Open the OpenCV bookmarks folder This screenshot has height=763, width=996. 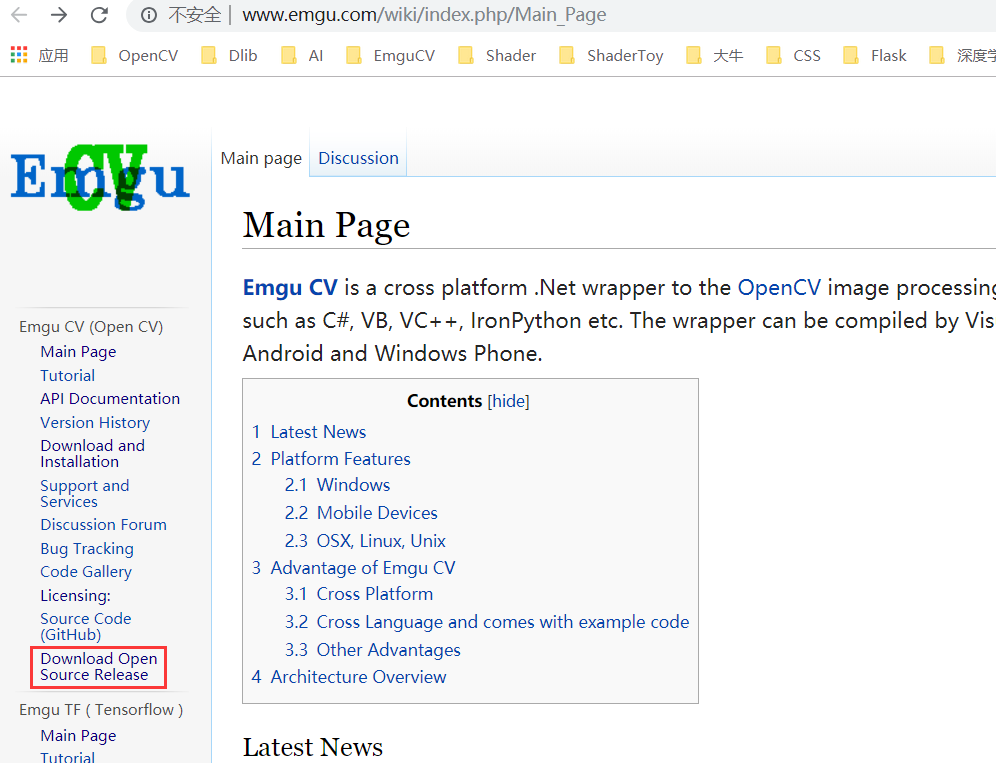(x=146, y=55)
